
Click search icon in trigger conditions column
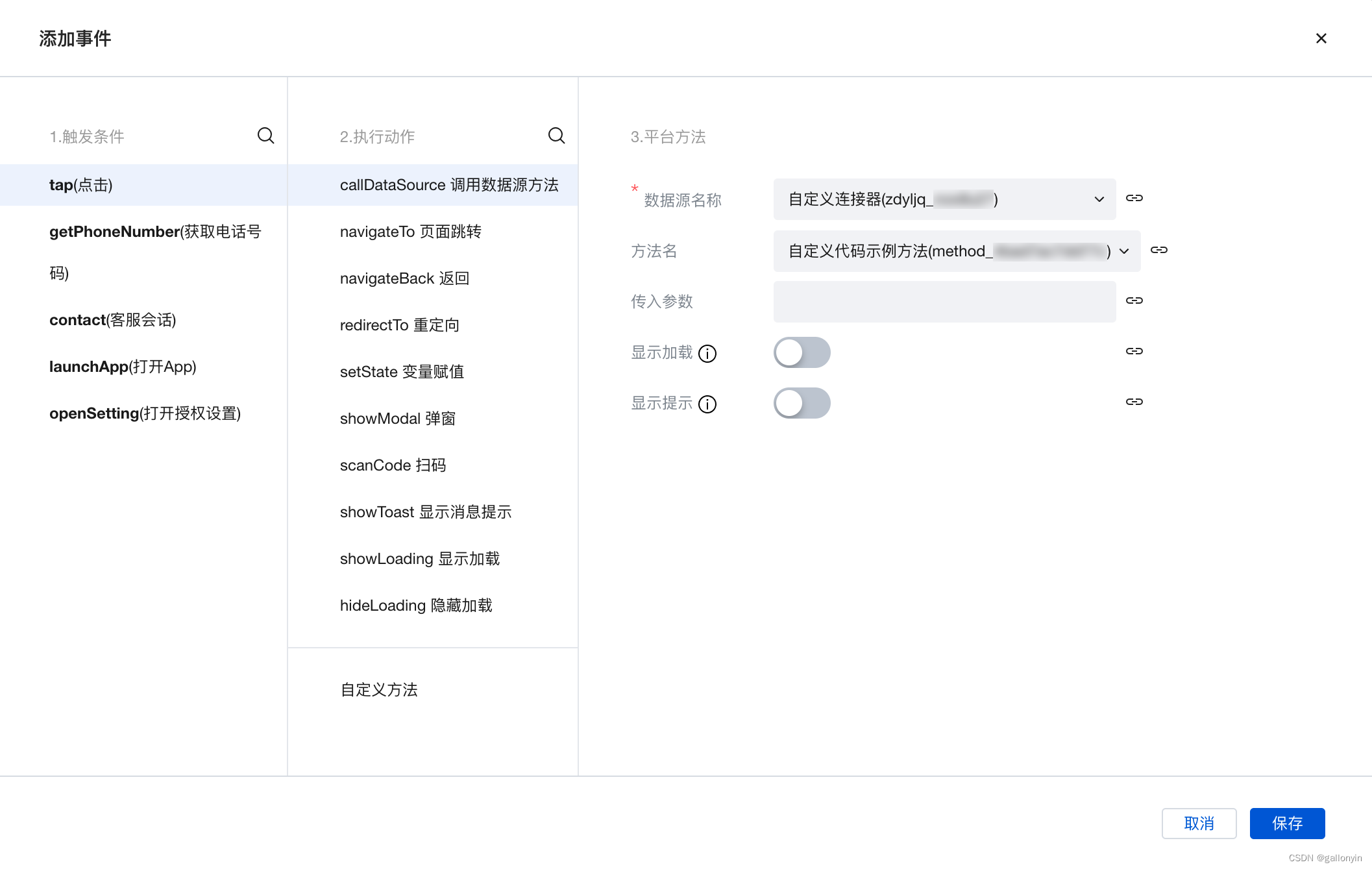[x=265, y=136]
